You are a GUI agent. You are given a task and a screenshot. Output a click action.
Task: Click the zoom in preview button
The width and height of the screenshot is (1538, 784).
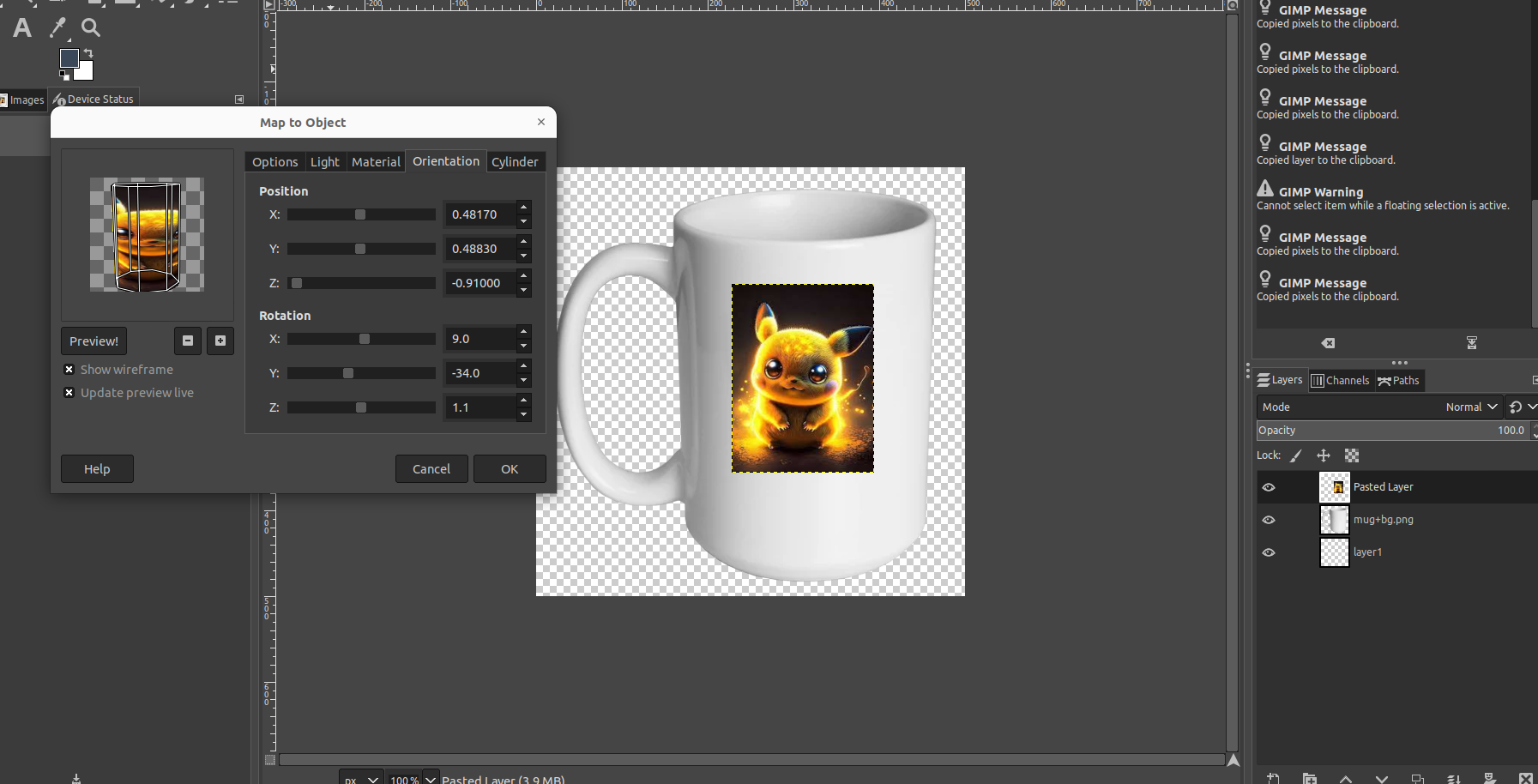(x=220, y=341)
